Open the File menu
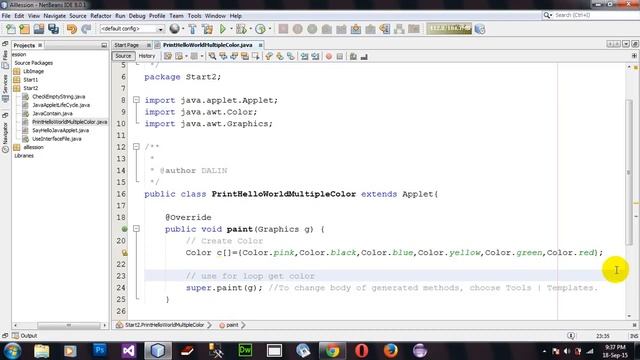 [6, 16]
